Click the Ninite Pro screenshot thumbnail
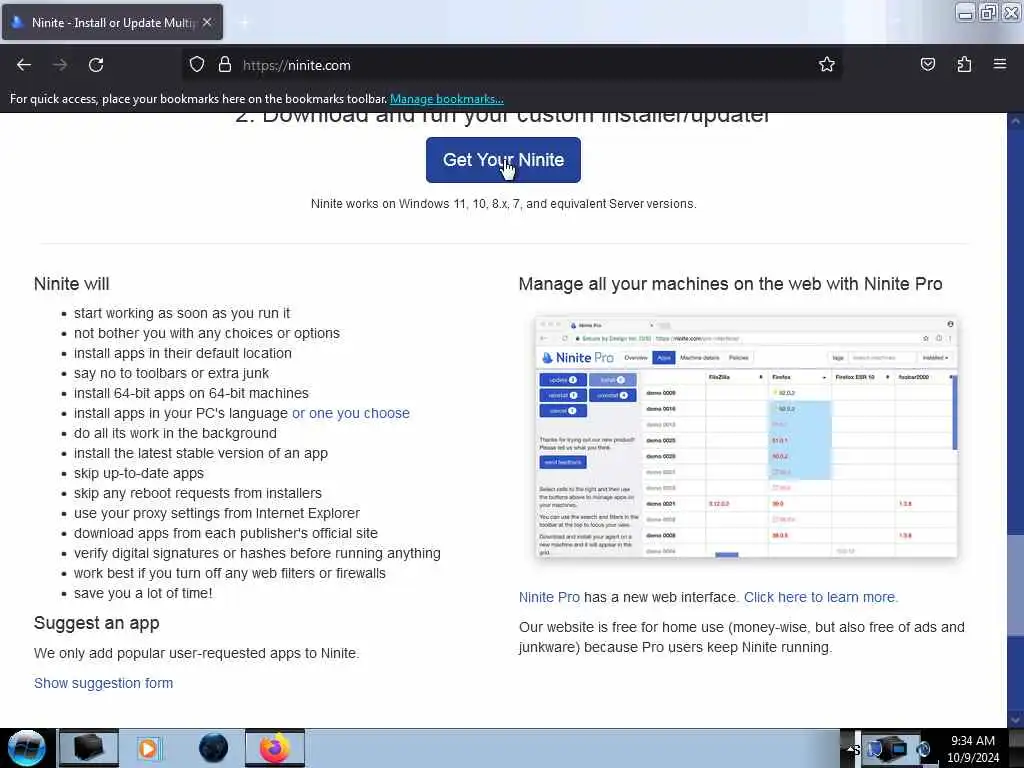Image resolution: width=1024 pixels, height=768 pixels. (746, 436)
